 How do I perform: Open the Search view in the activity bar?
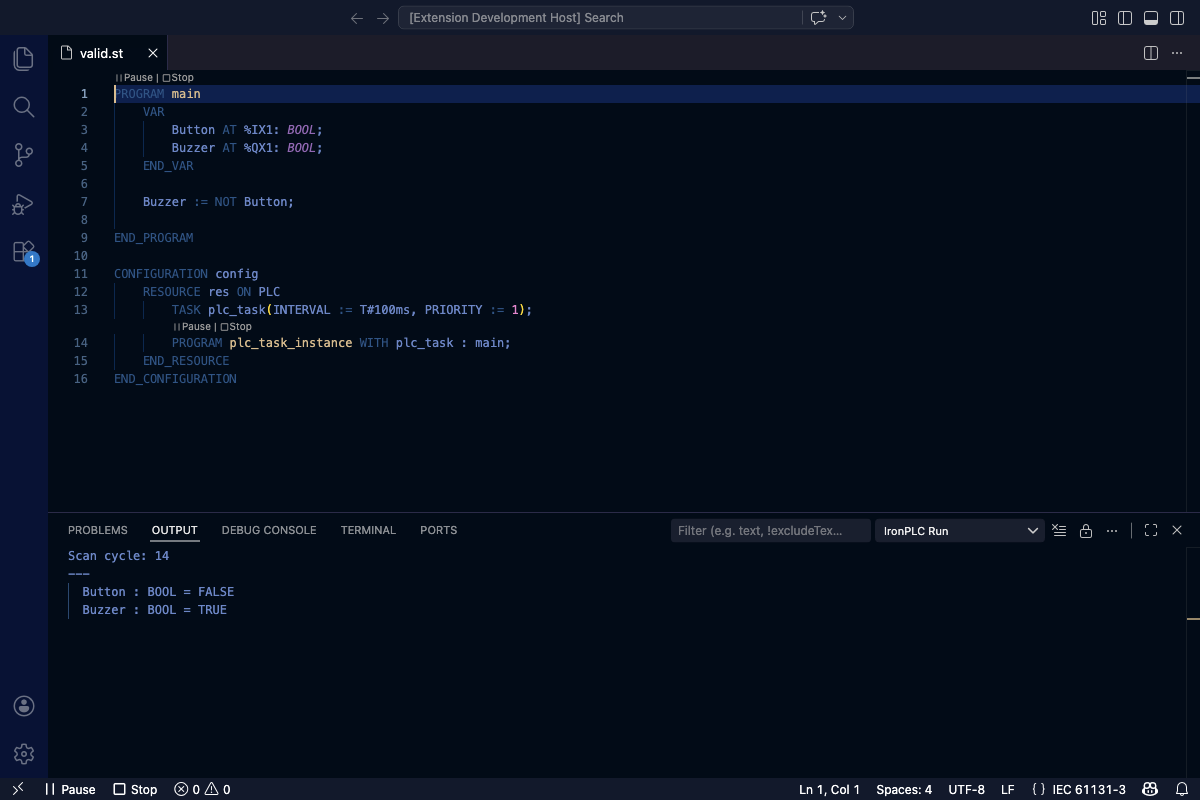coord(24,107)
